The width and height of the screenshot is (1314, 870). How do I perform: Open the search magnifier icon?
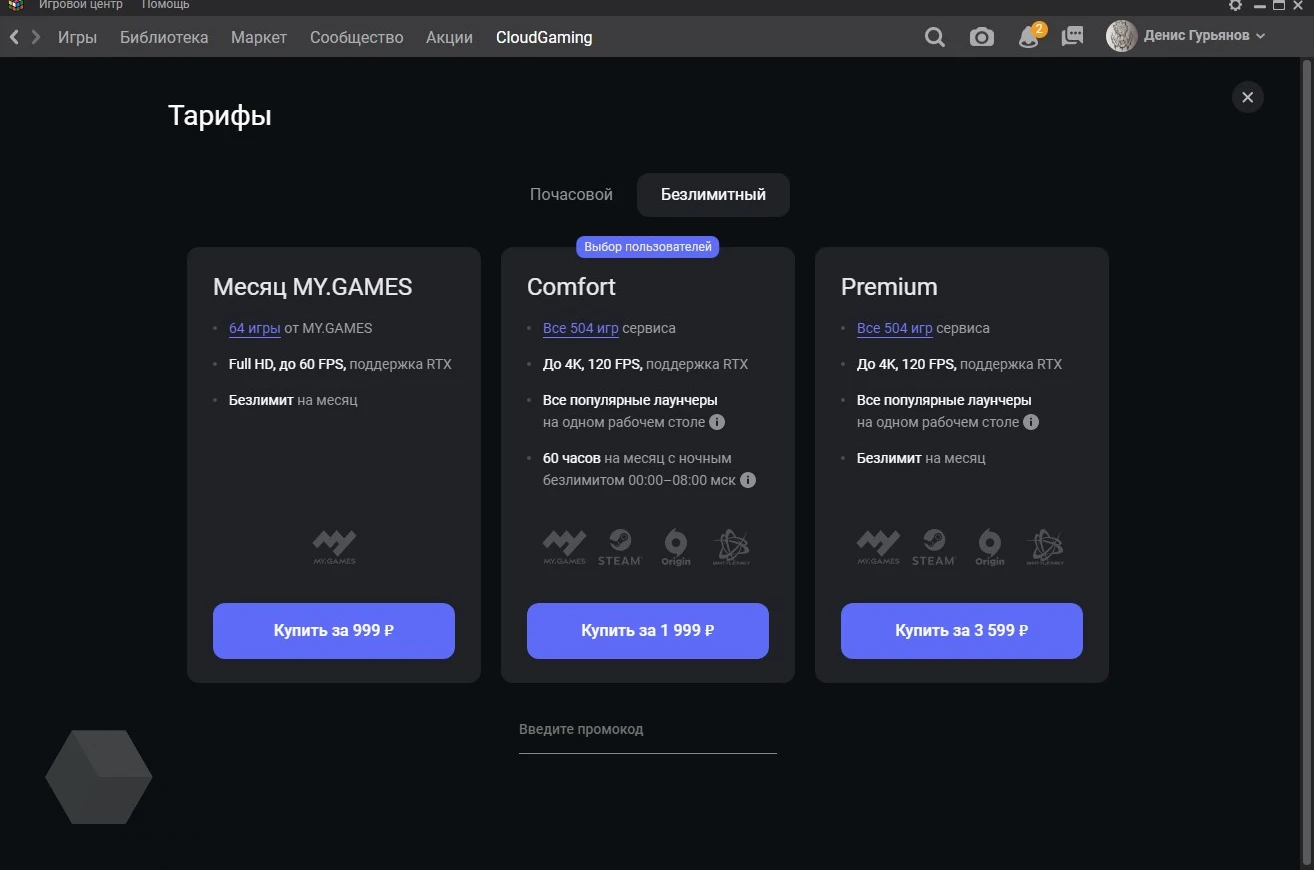point(934,37)
